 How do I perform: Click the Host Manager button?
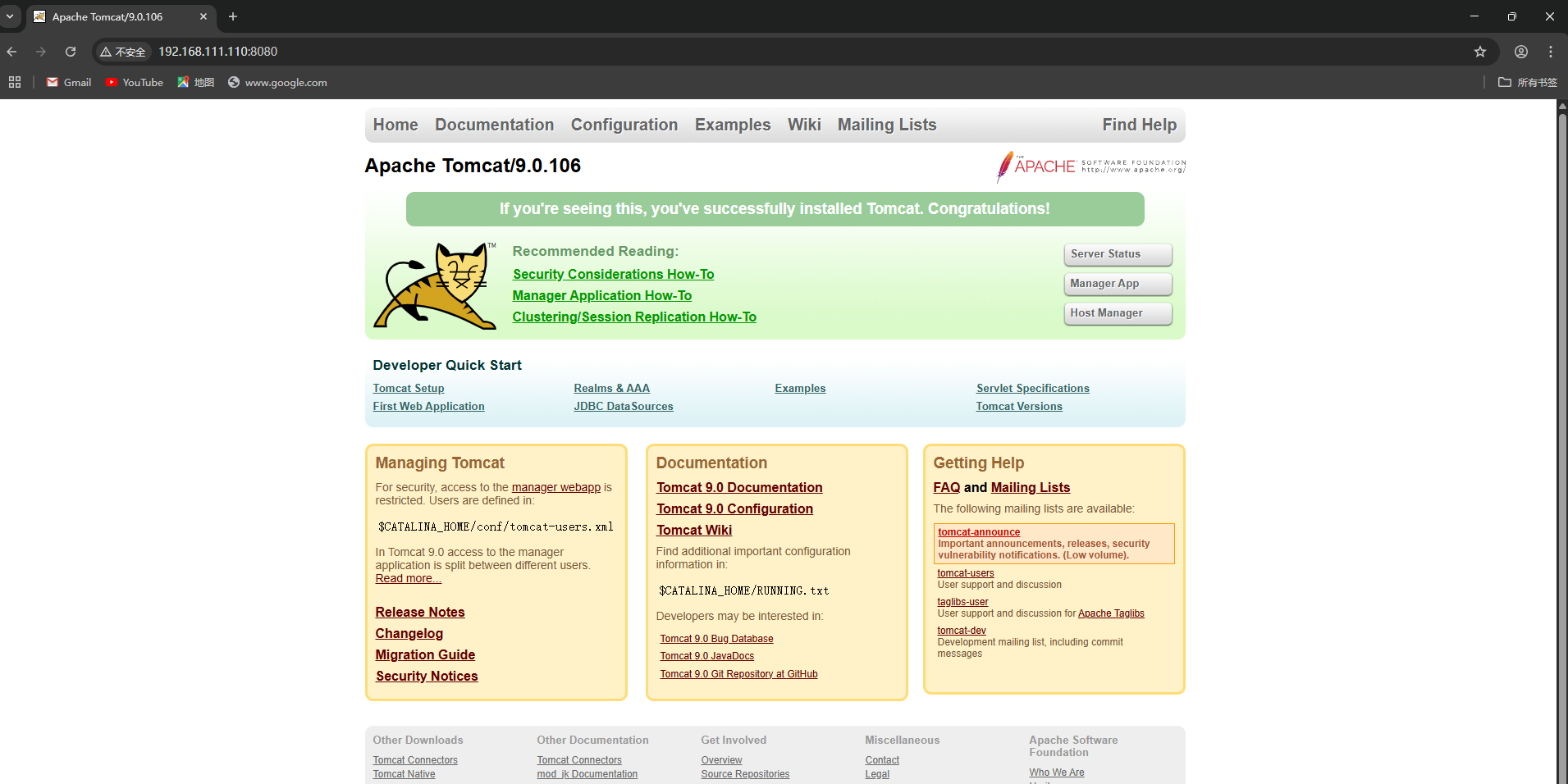coord(1118,313)
